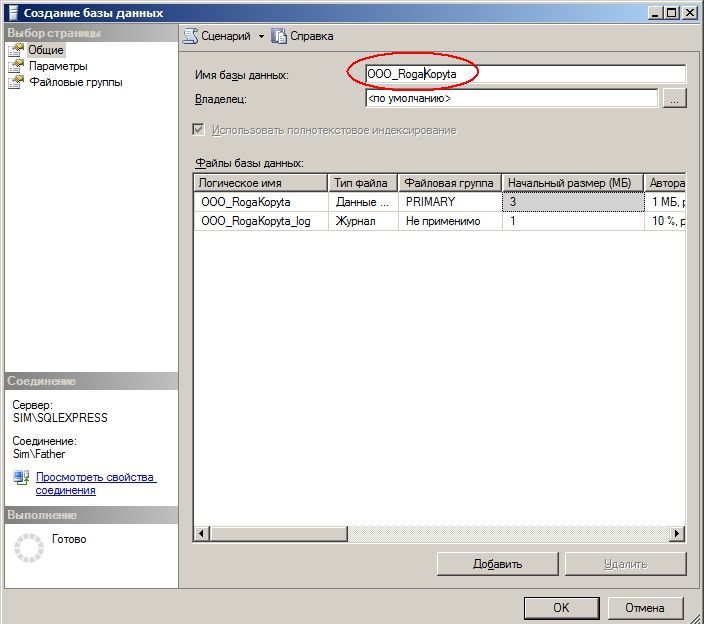Click the Сценарий script icon
Image resolution: width=704 pixels, height=624 pixels.
point(190,36)
